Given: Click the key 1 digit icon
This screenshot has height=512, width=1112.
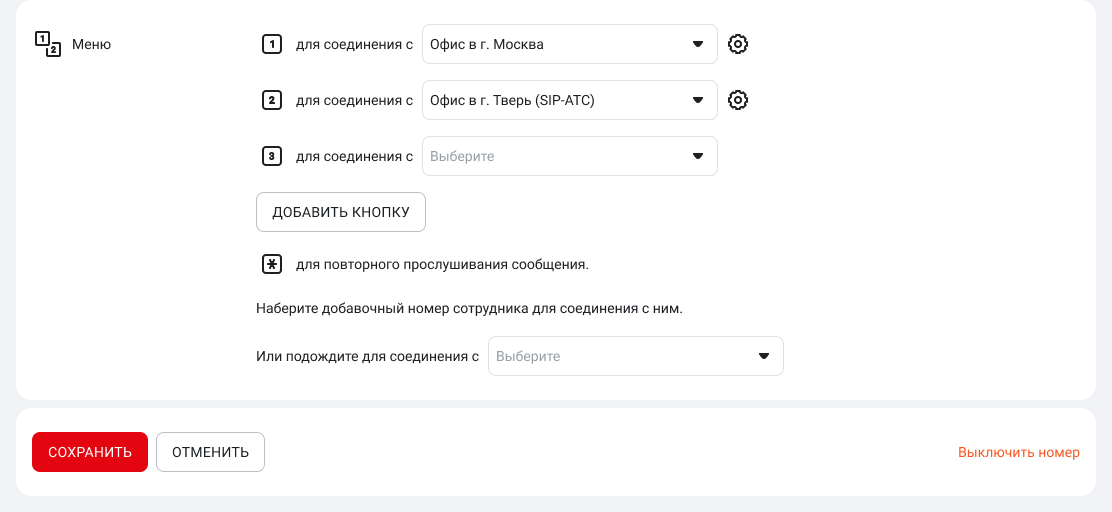Looking at the screenshot, I should point(271,44).
